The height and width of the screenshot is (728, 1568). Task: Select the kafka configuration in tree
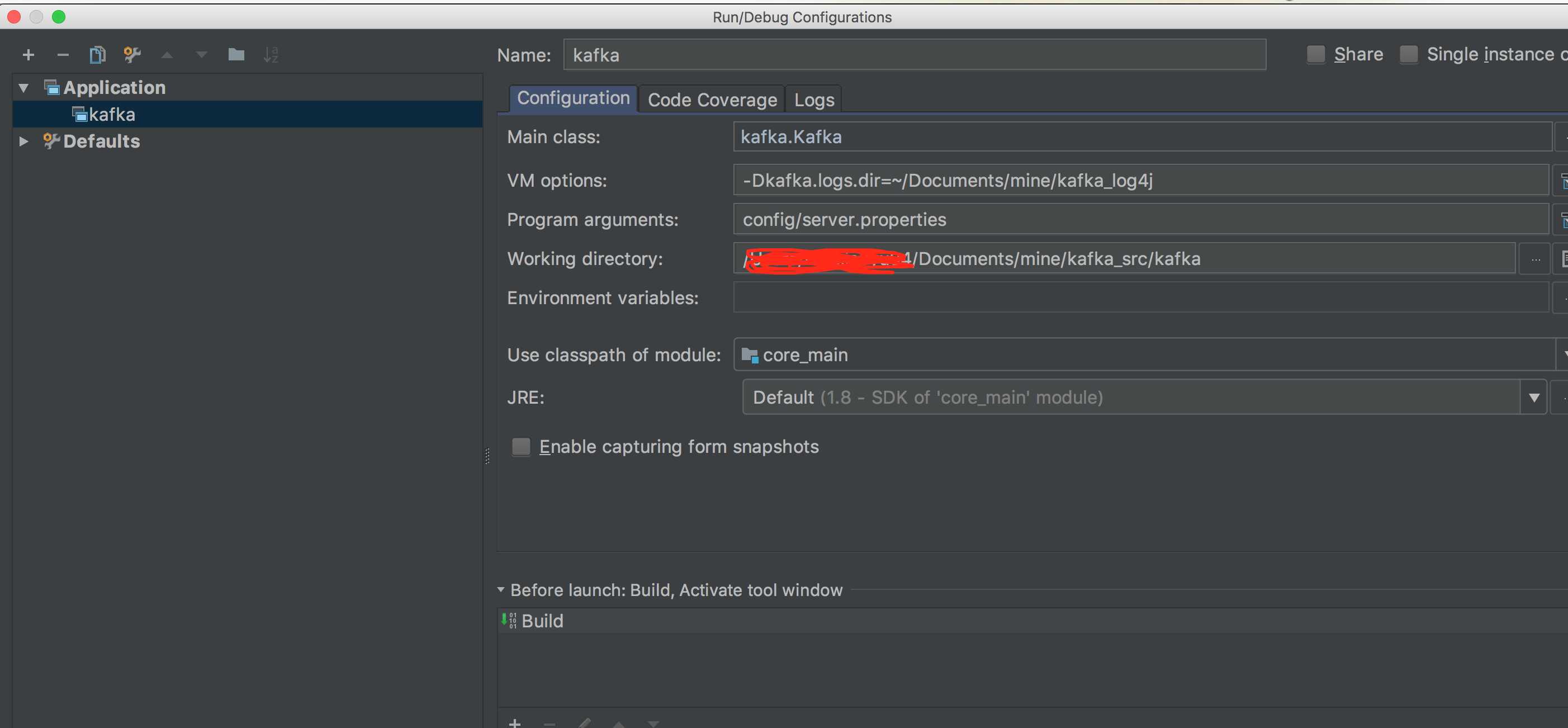tap(247, 115)
